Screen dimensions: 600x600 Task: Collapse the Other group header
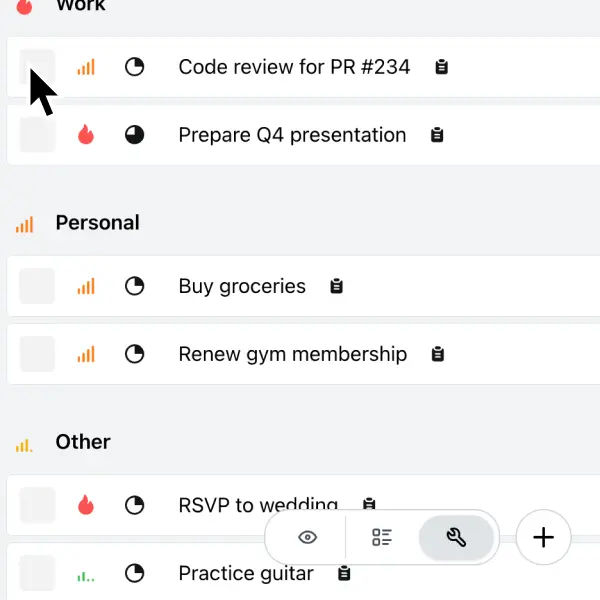pos(83,442)
